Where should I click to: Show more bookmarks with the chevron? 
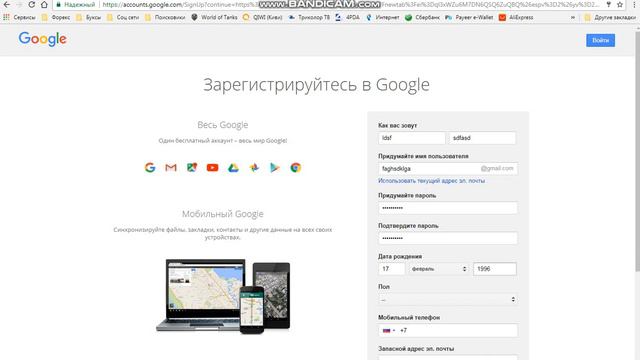(x=573, y=18)
